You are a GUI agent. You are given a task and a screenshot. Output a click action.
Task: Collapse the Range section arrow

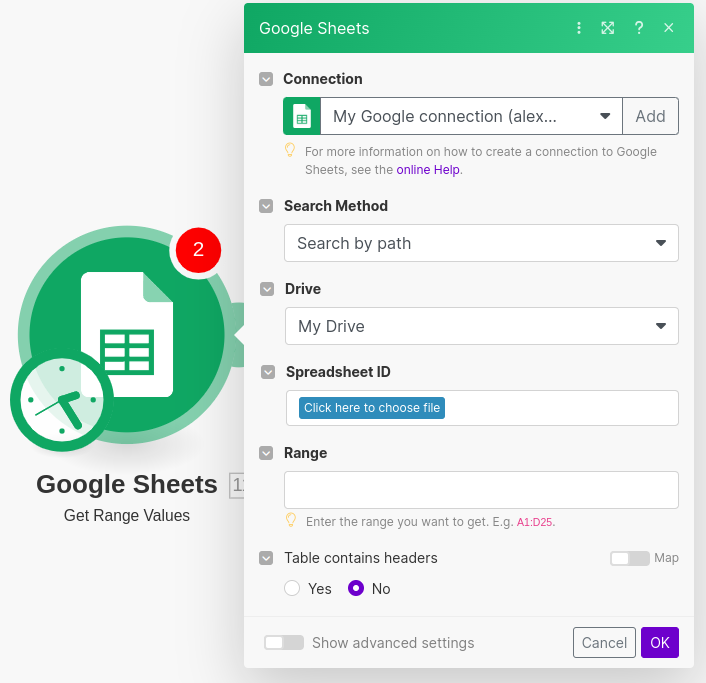point(266,453)
